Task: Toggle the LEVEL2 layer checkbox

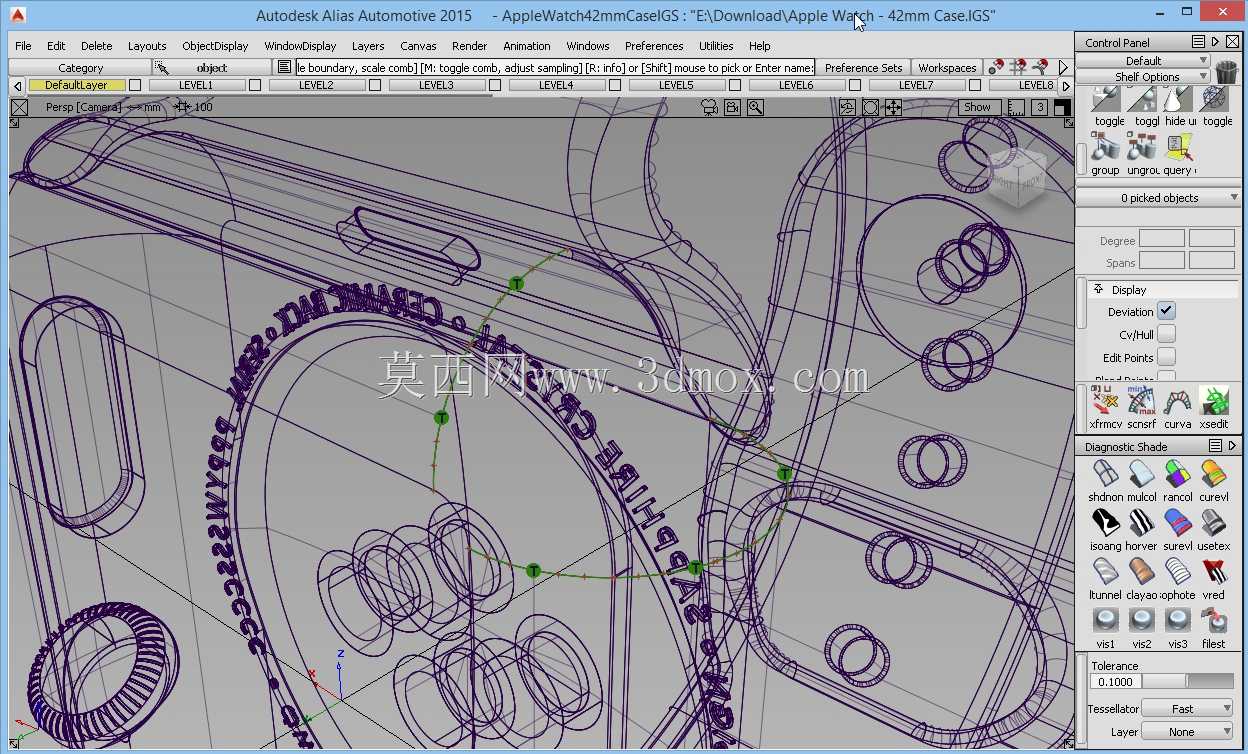Action: (x=375, y=86)
